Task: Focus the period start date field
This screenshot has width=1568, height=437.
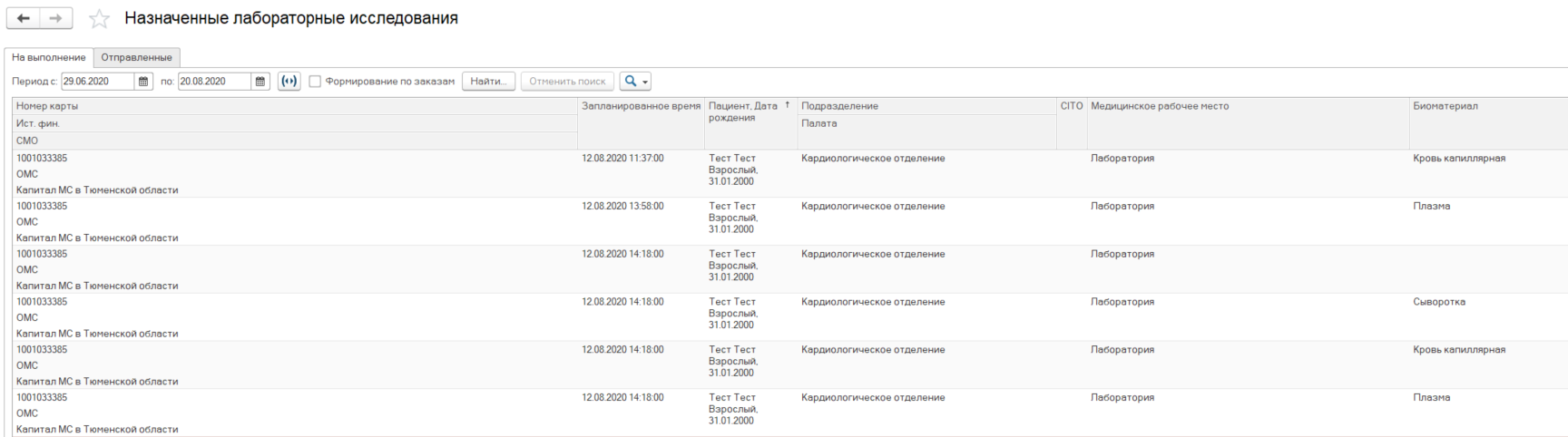Action: pos(96,82)
